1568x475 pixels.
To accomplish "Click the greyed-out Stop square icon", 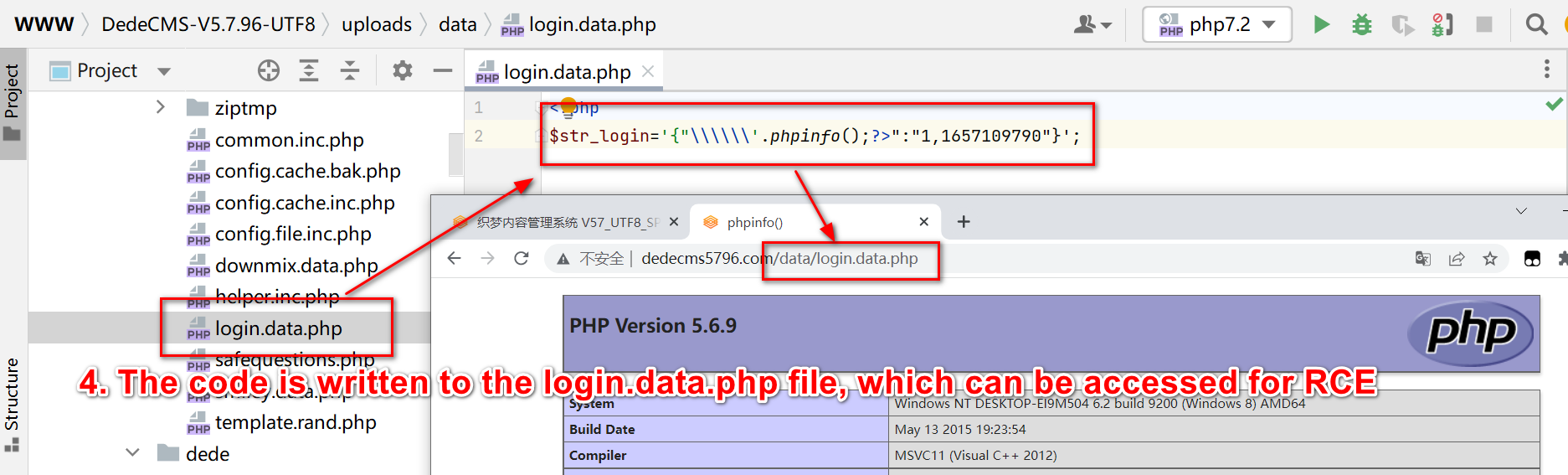I will pyautogui.click(x=1484, y=24).
